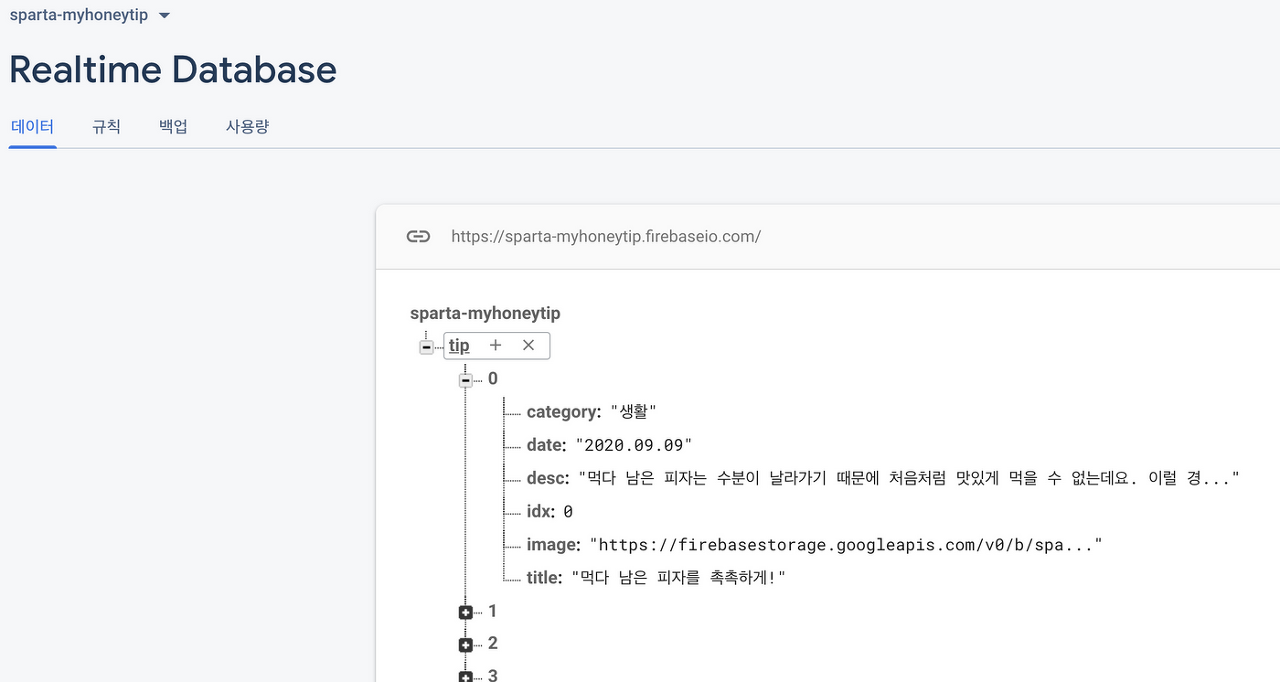Collapse the tip node

pyautogui.click(x=427, y=347)
